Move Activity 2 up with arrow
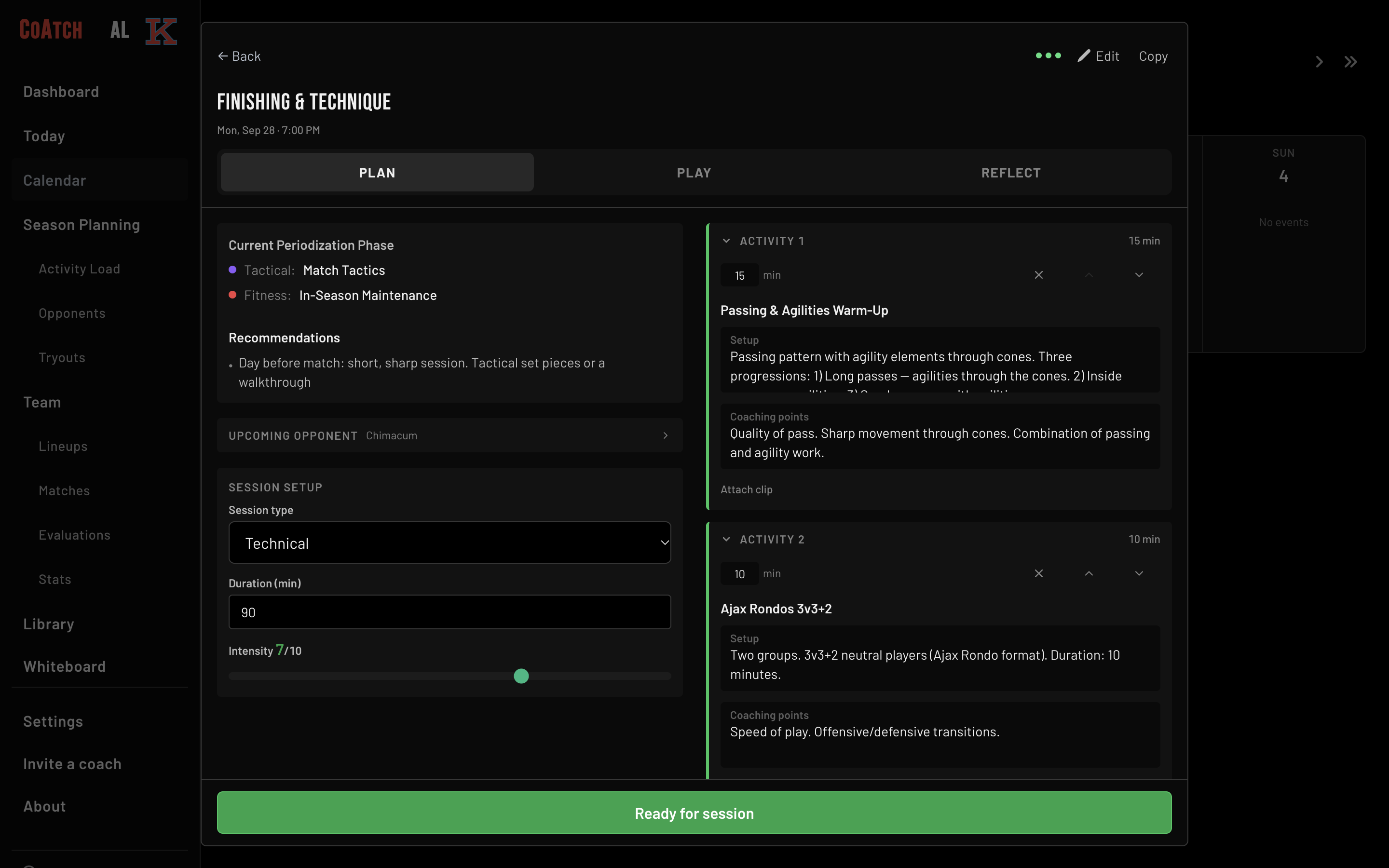 [x=1089, y=573]
